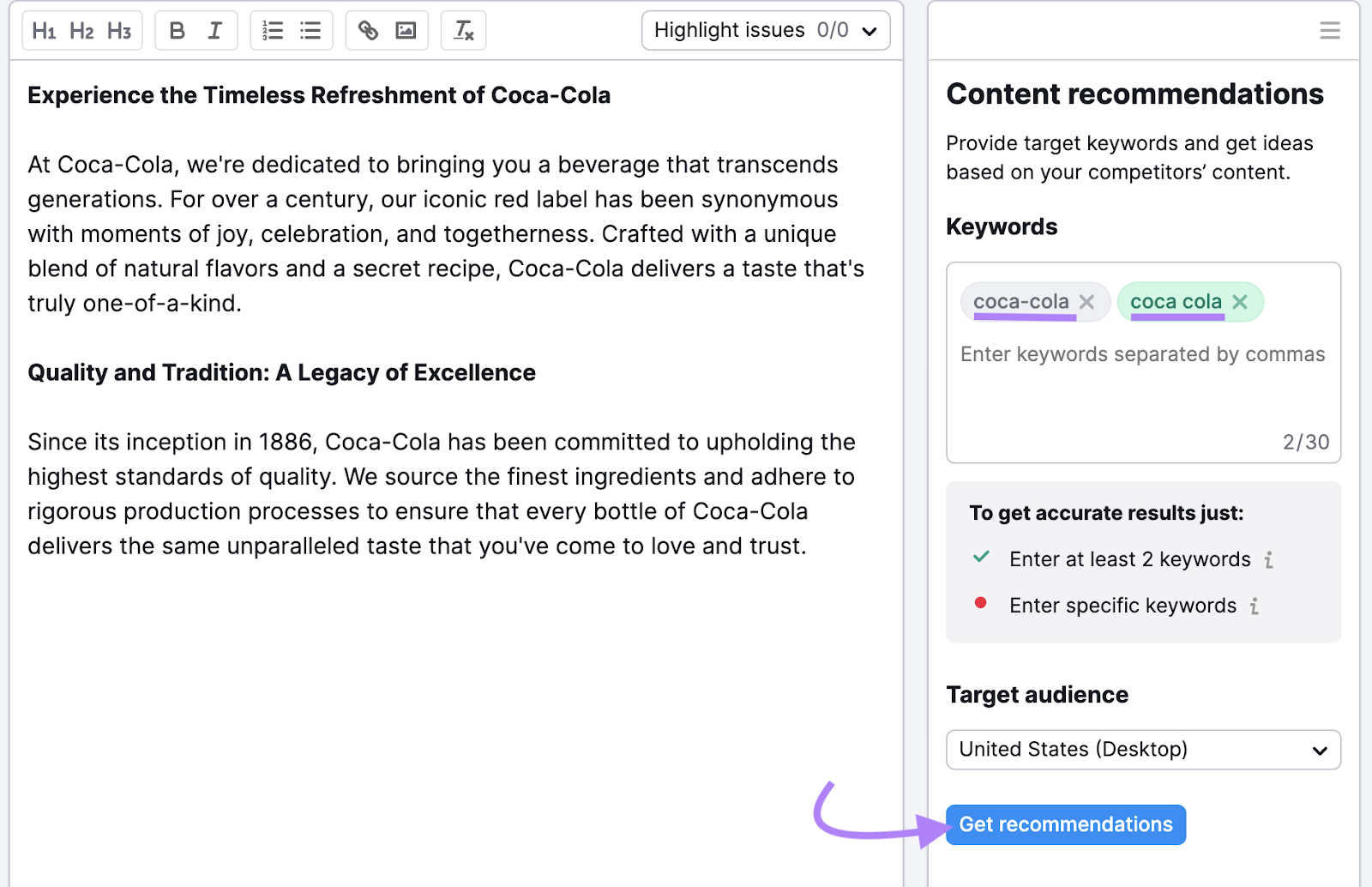The height and width of the screenshot is (887, 1372).
Task: Insert a hyperlink
Action: coord(368,31)
